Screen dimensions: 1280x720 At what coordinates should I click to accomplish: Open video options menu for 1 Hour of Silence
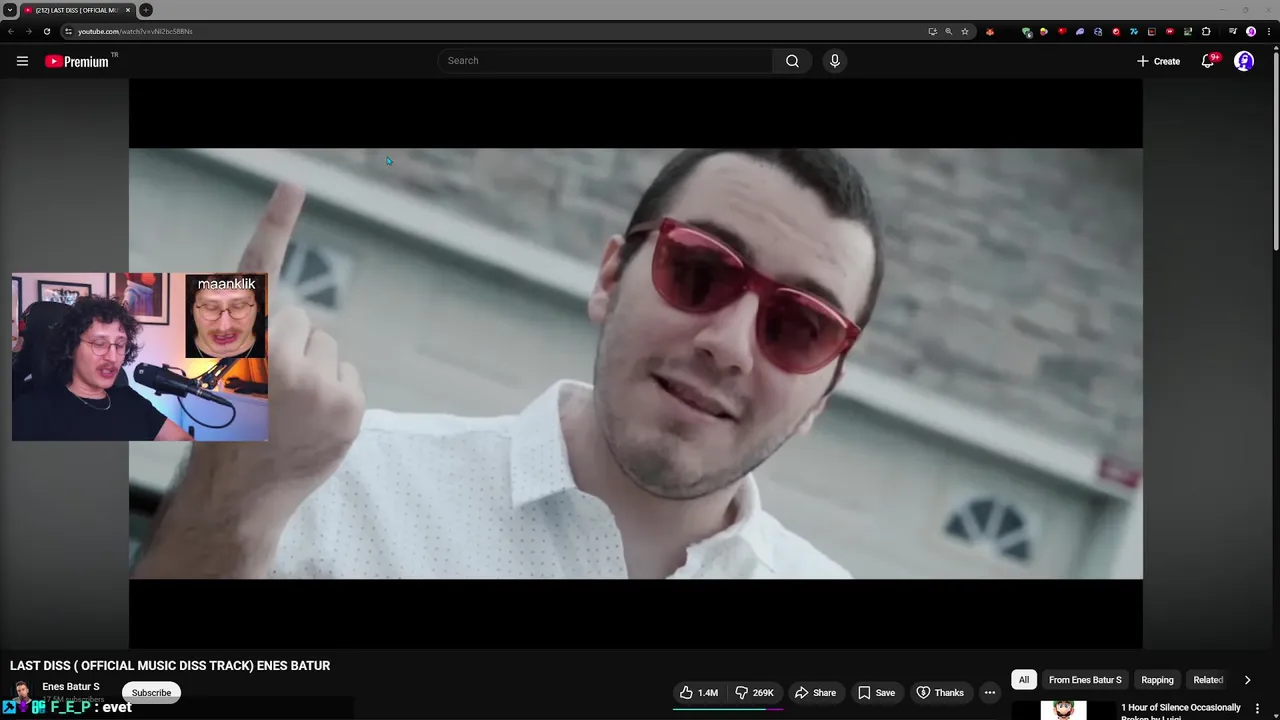pos(1257,708)
